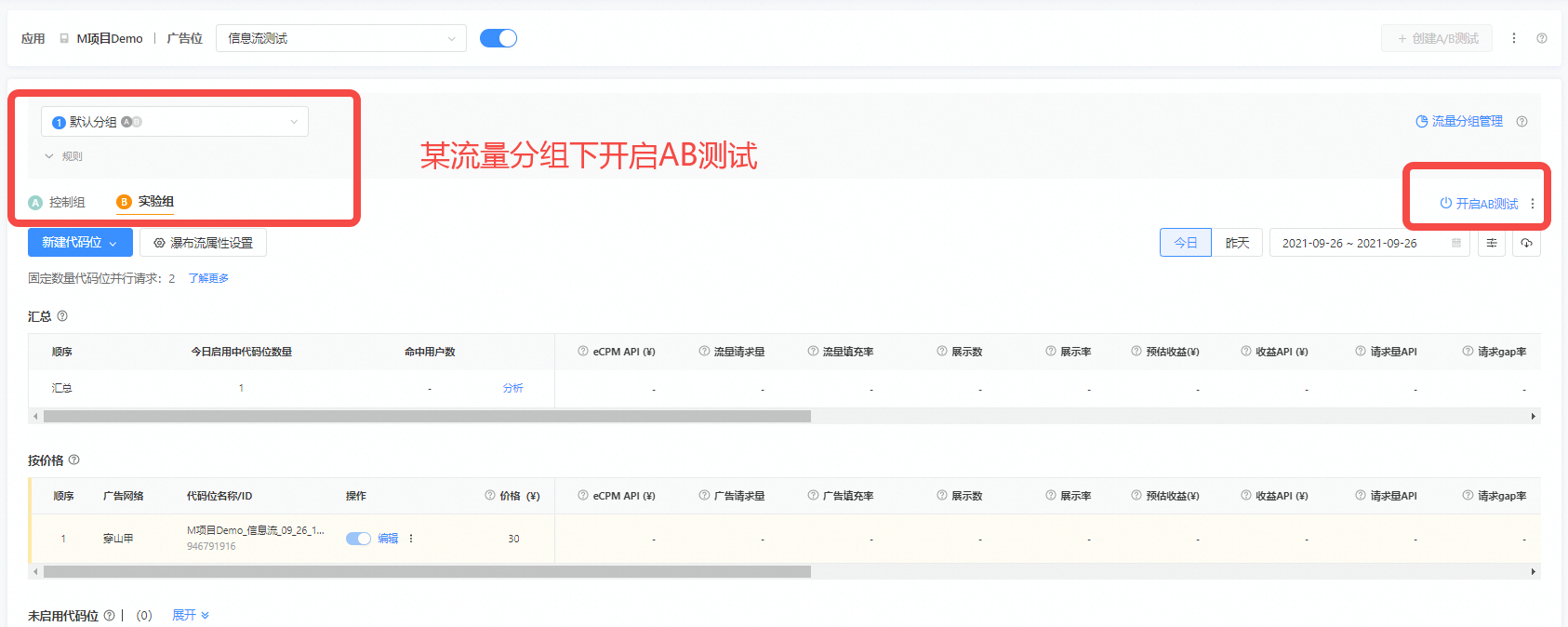Viewport: 1568px width, 627px height.
Task: Toggle the 穿山甲 code slot enable switch
Action: (358, 539)
